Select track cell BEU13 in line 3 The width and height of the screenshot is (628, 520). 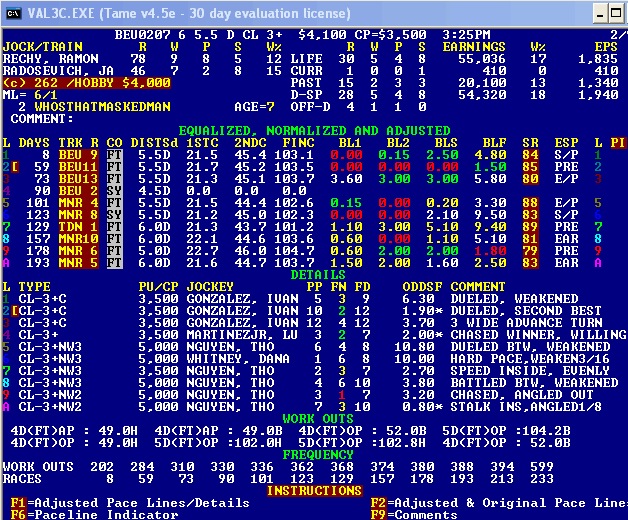78,179
